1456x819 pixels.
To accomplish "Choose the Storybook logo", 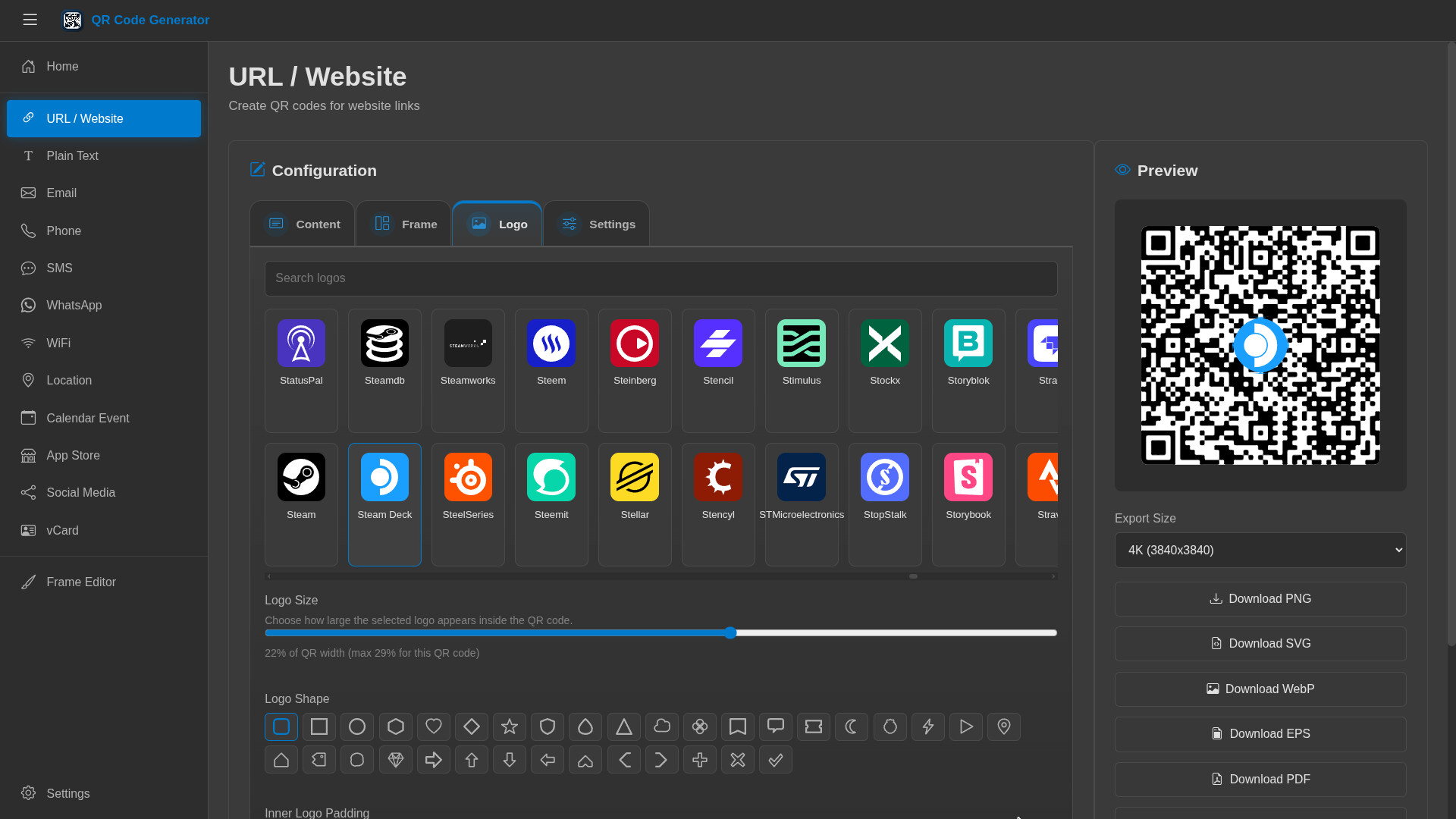I will tap(968, 504).
